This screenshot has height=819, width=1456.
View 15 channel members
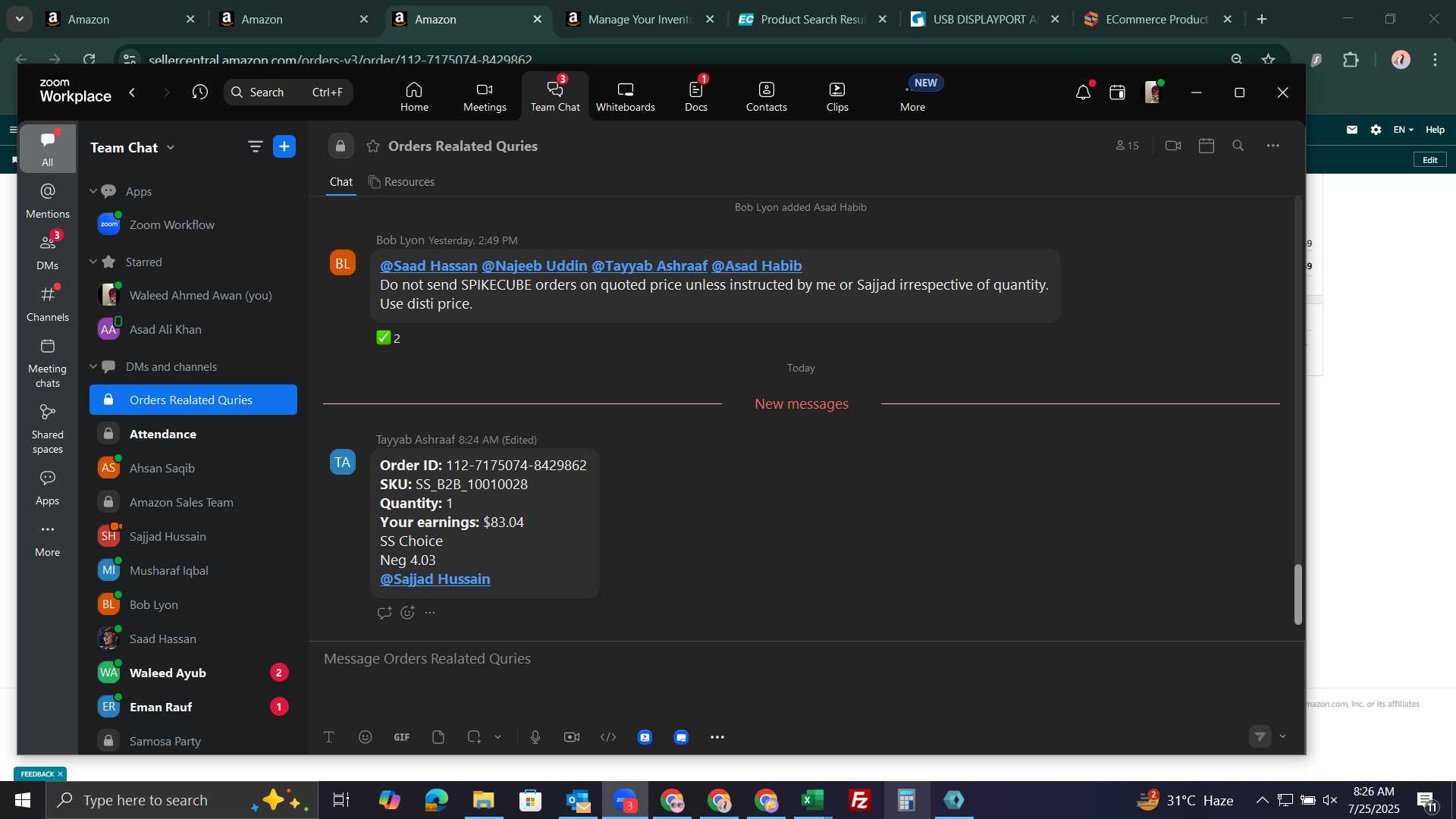coord(1127,146)
